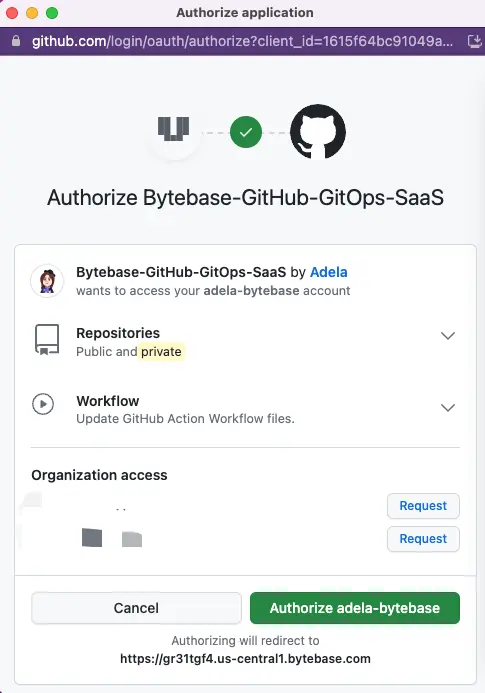Click the GitHub Octocat logo
This screenshot has width=485, height=693.
(x=318, y=132)
